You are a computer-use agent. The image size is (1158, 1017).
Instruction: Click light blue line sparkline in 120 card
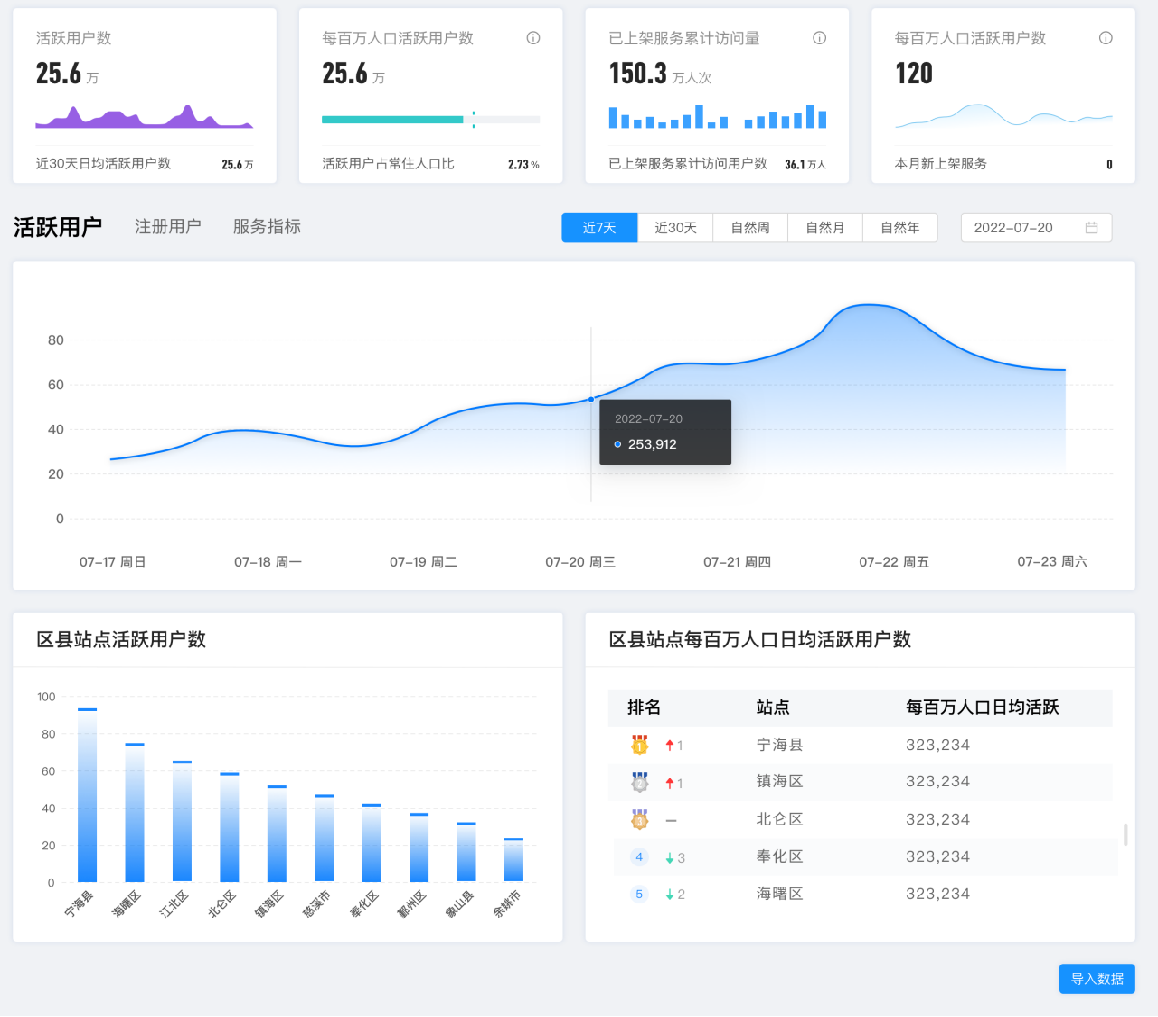1004,116
